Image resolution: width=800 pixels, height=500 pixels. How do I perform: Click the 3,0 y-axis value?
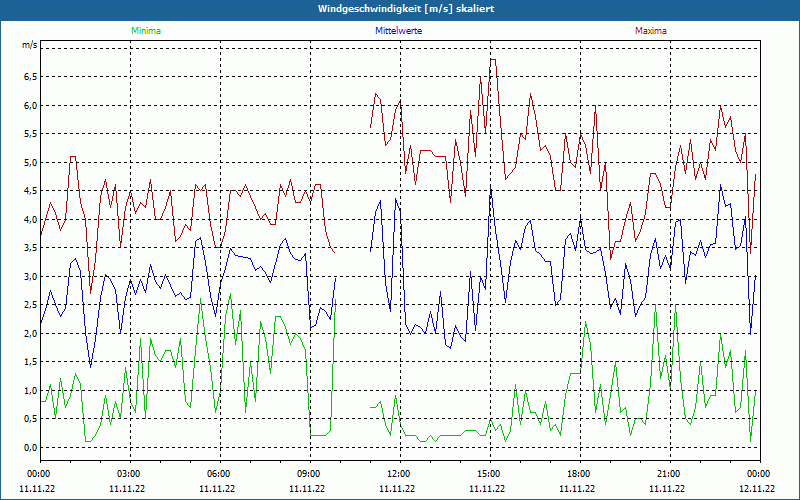(30, 277)
